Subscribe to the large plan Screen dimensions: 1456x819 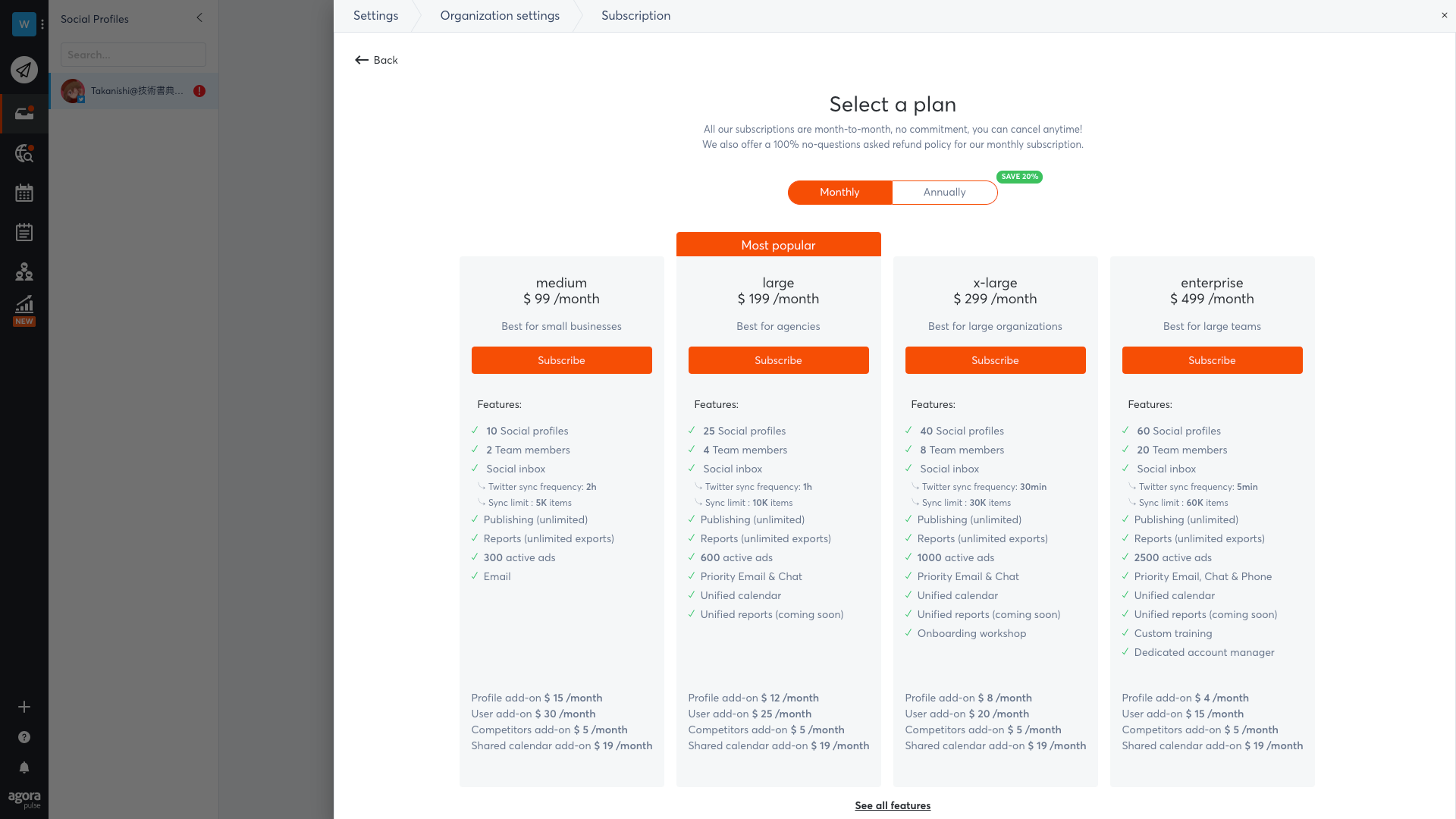pos(778,360)
